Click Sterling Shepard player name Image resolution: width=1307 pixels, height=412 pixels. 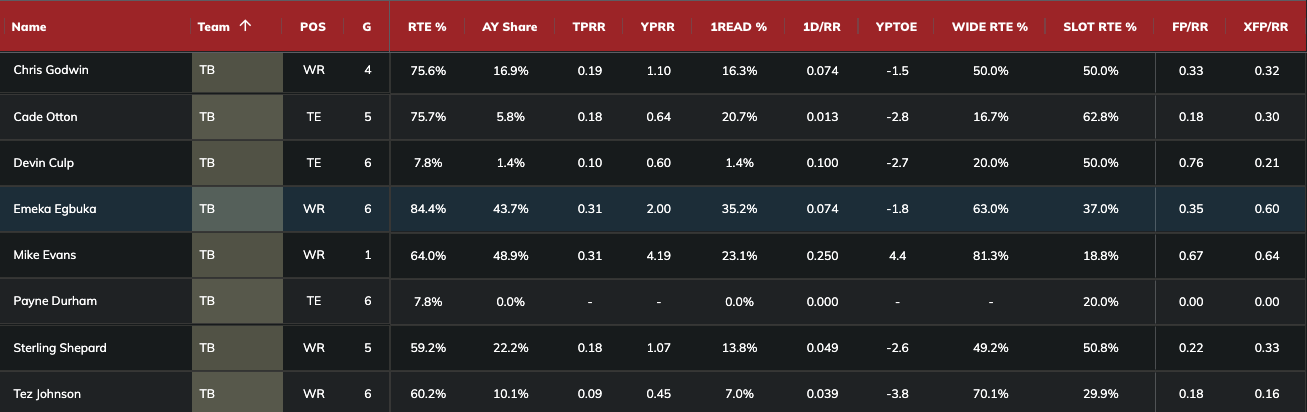point(60,348)
